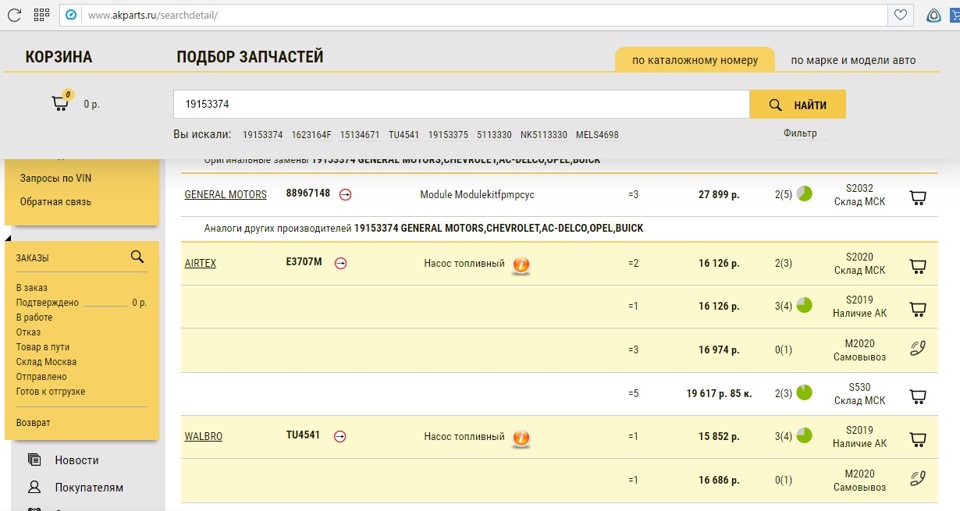Open Запросы по VIN menu item
Image resolution: width=960 pixels, height=511 pixels.
[x=56, y=178]
